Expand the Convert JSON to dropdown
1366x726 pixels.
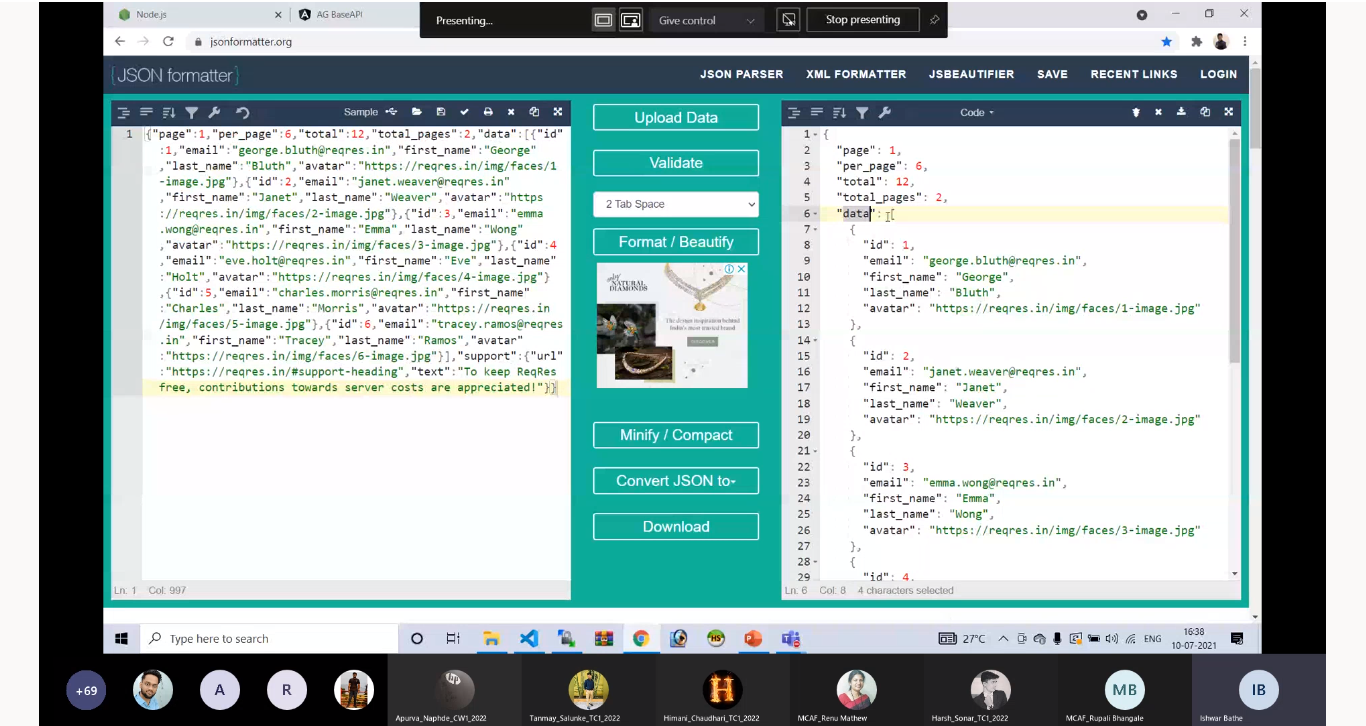[x=676, y=481]
